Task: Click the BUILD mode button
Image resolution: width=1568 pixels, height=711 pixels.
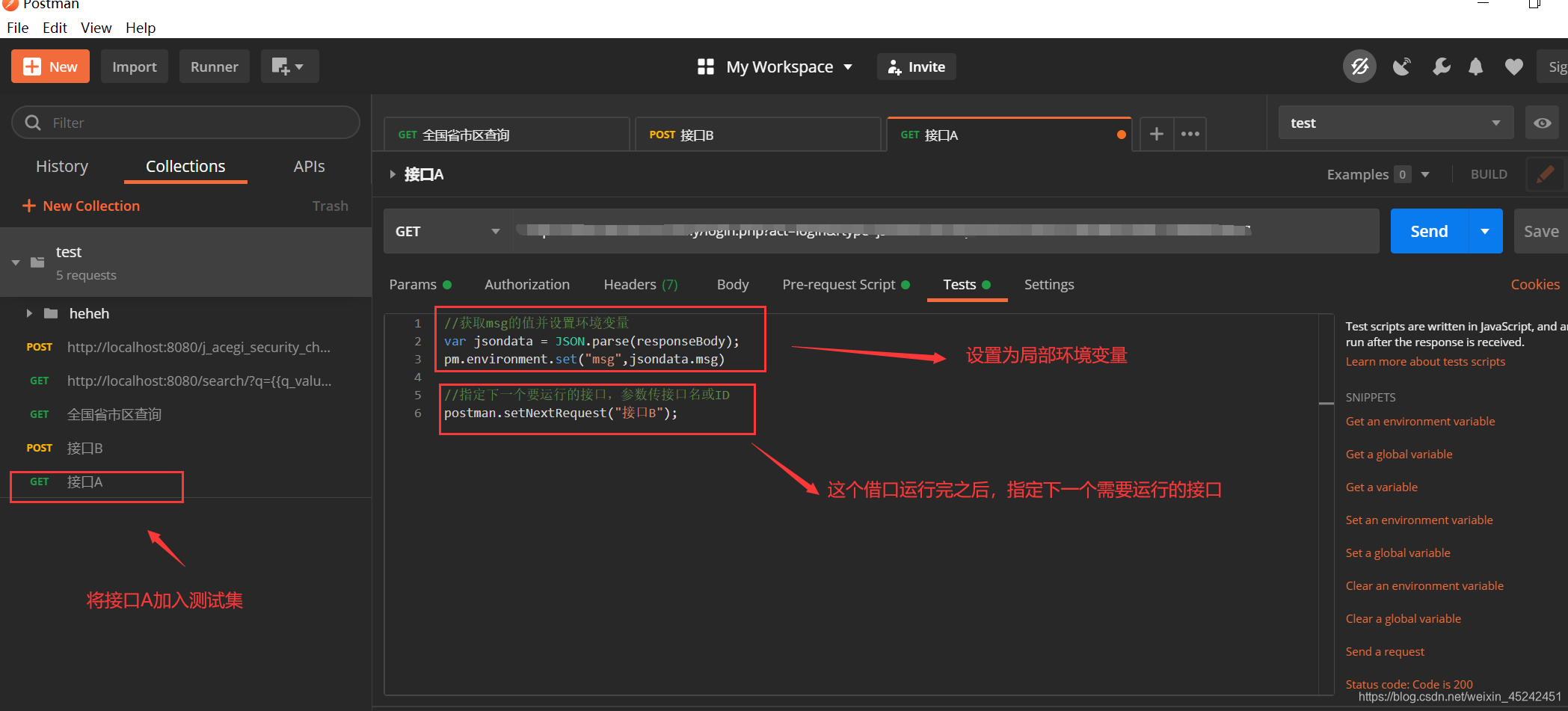Action: (x=1489, y=174)
